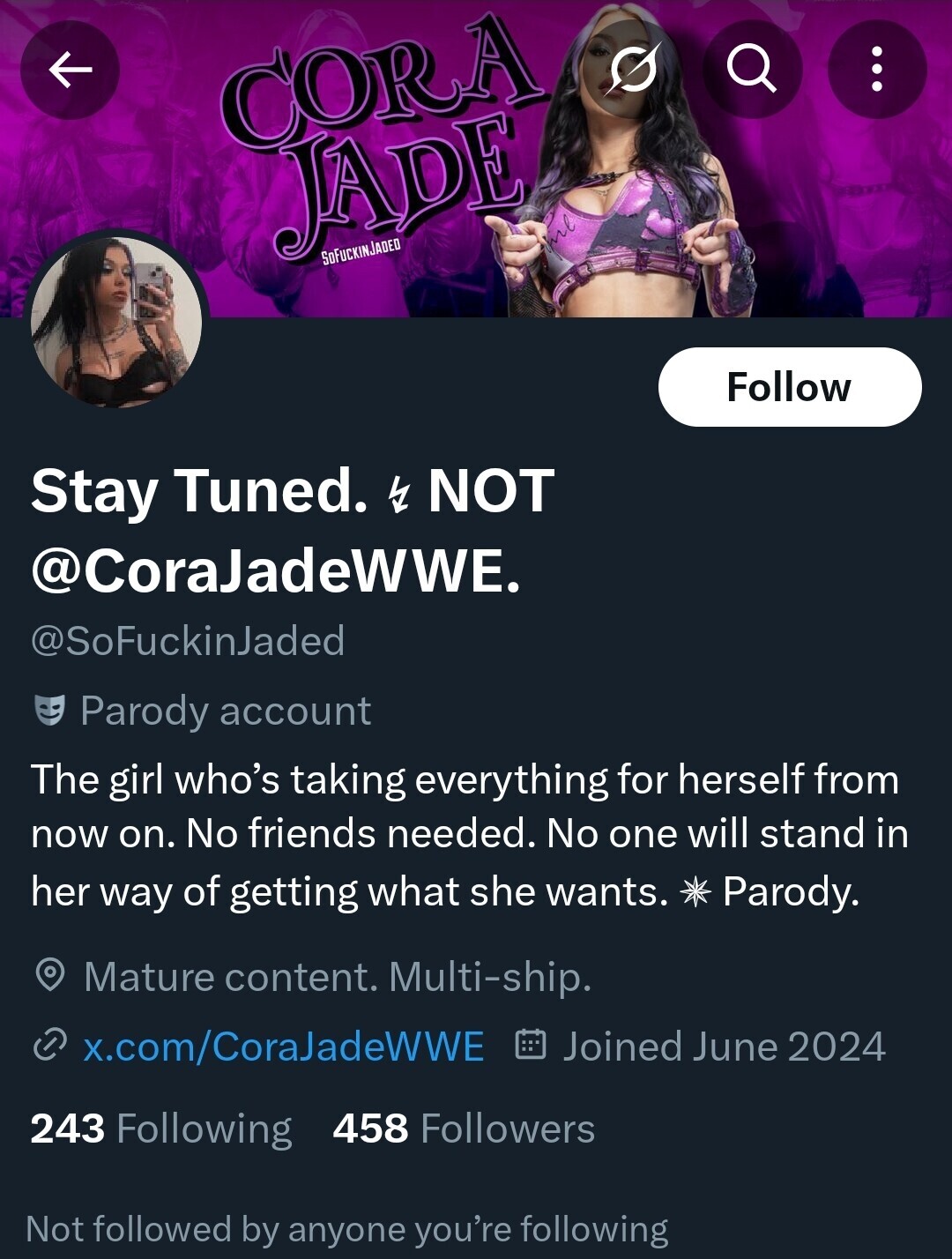The image size is (952, 1259).
Task: Follow the @SoFuckinJaded account
Action: (790, 387)
